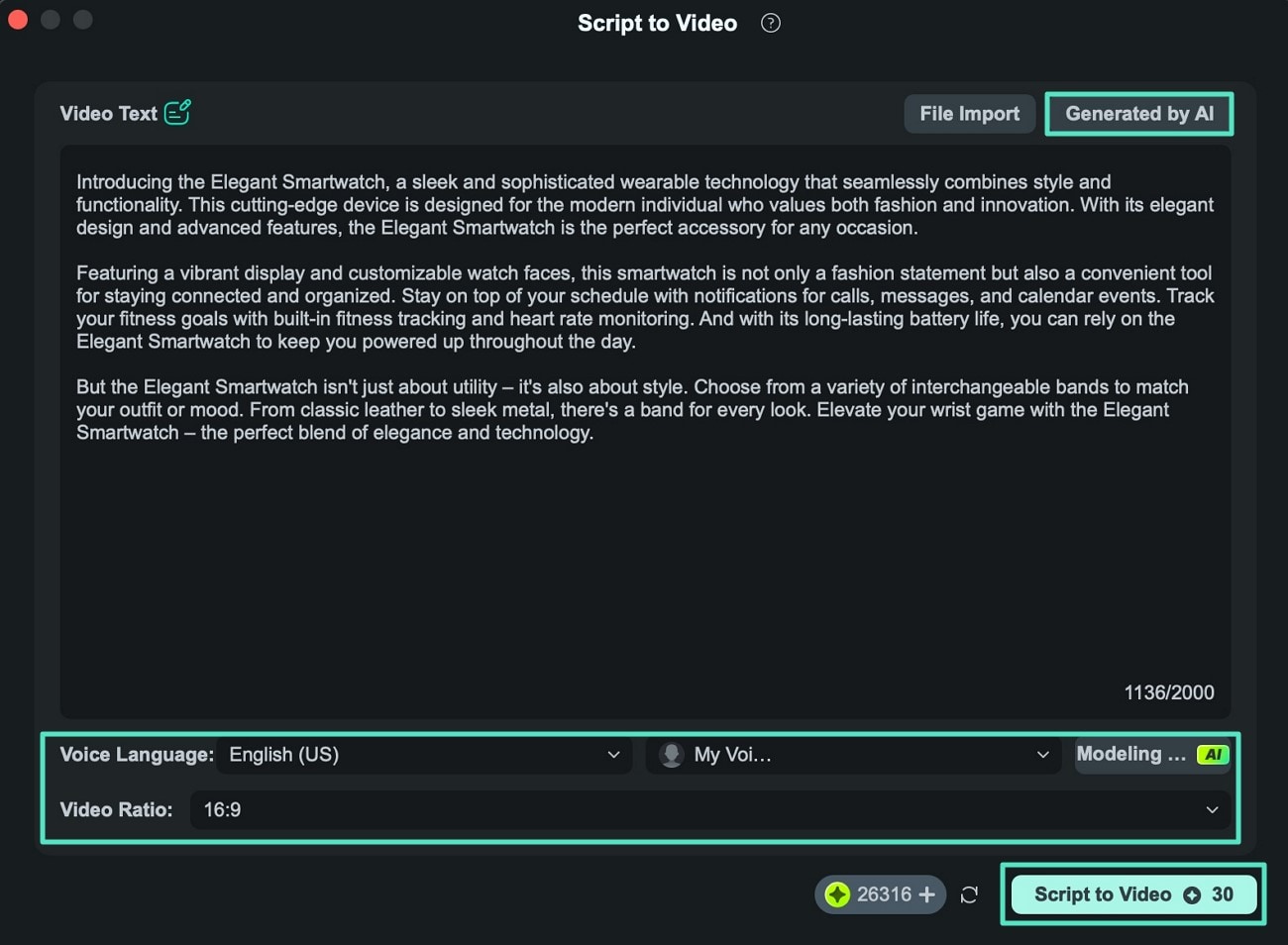The width and height of the screenshot is (1288, 945).
Task: Refresh the credits with the refresh icon
Action: 969,894
